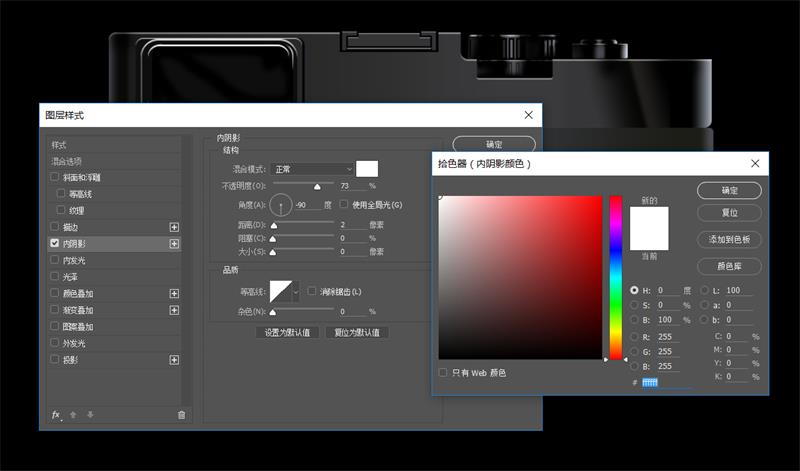Click the plus icon next to 内阴影

pyautogui.click(x=174, y=243)
